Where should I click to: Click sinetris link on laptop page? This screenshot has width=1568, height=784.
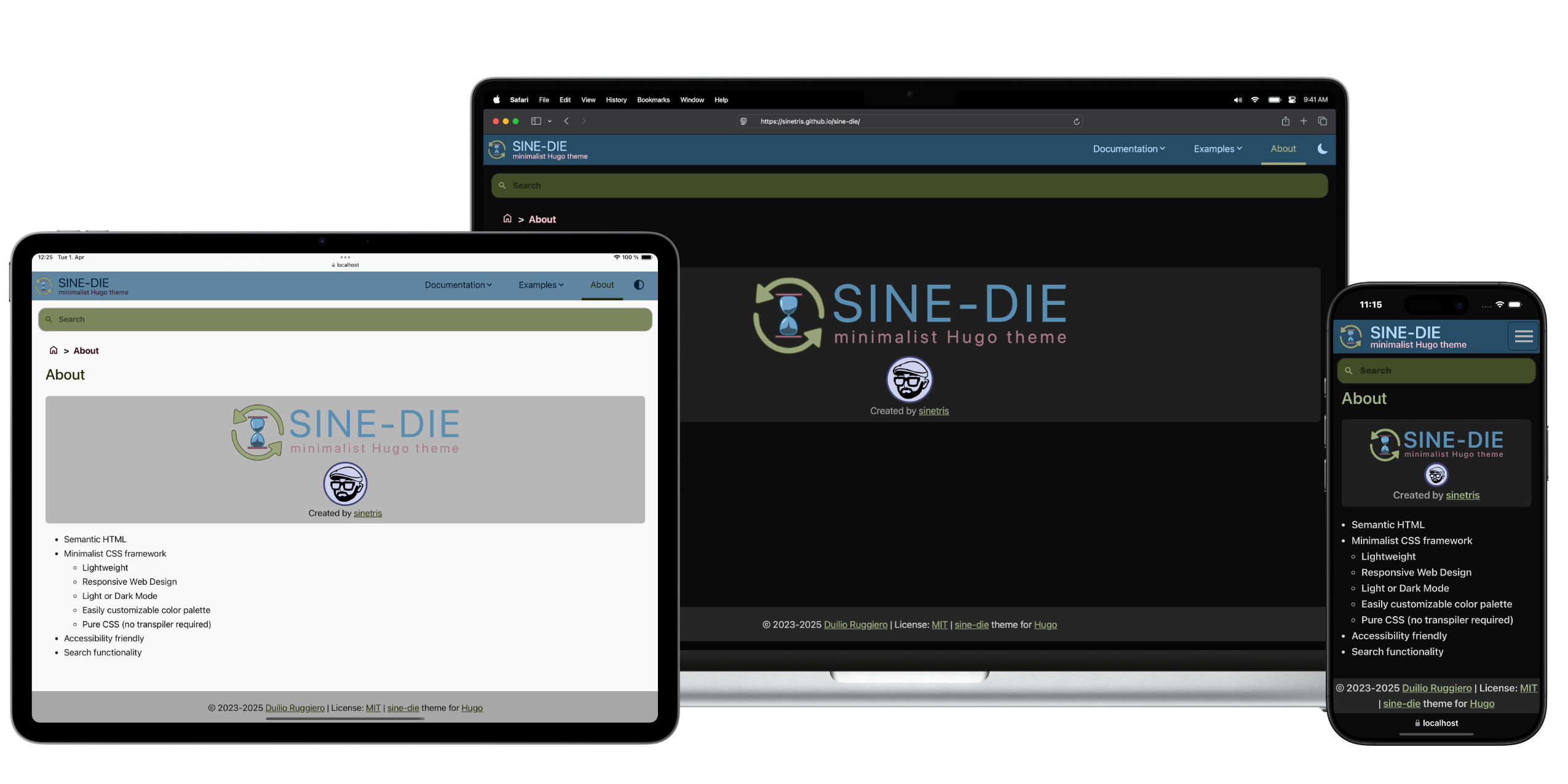933,411
